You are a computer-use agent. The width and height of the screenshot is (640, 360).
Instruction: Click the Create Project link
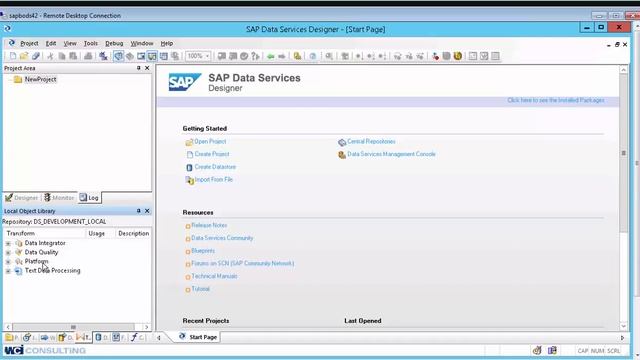pyautogui.click(x=212, y=154)
